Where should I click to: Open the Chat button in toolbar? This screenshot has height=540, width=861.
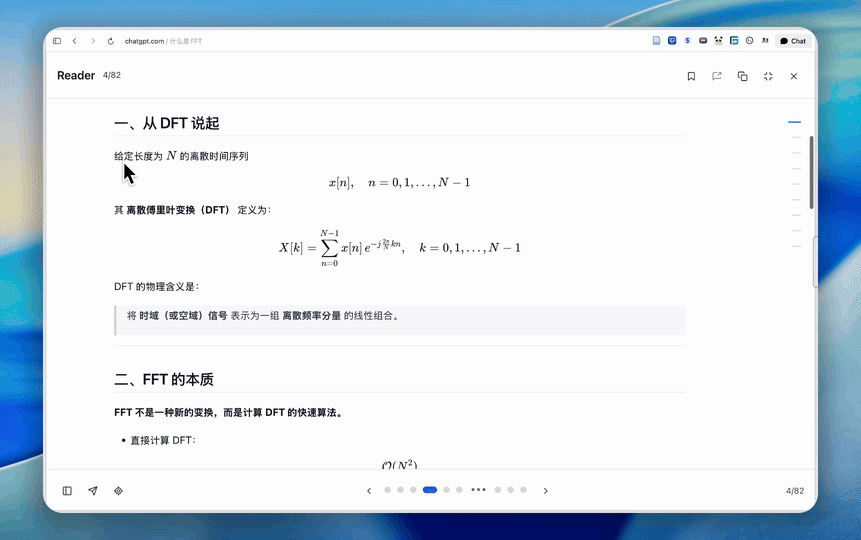[x=793, y=41]
